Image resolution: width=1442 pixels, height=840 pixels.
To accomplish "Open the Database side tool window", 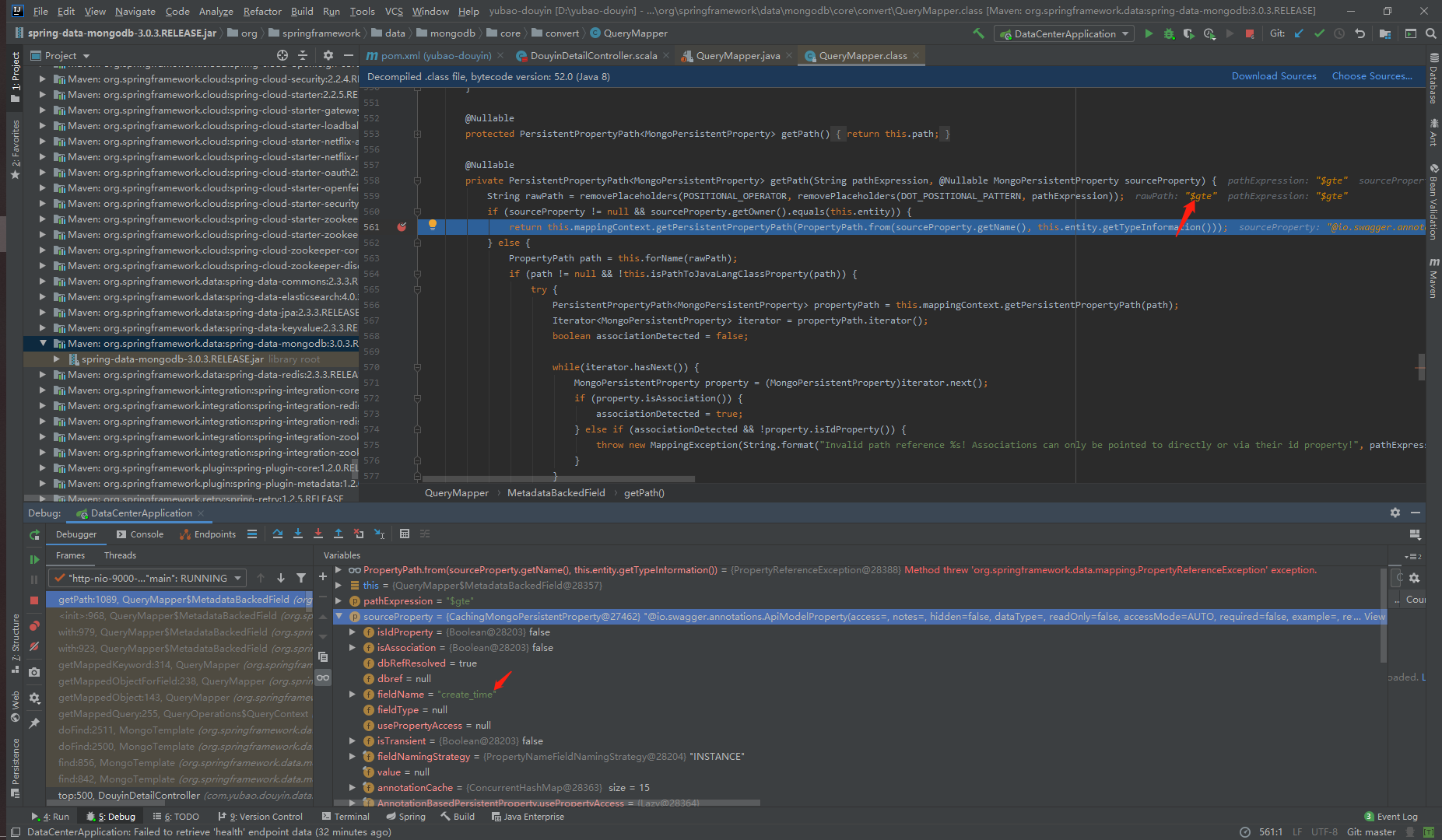I will [x=1433, y=78].
